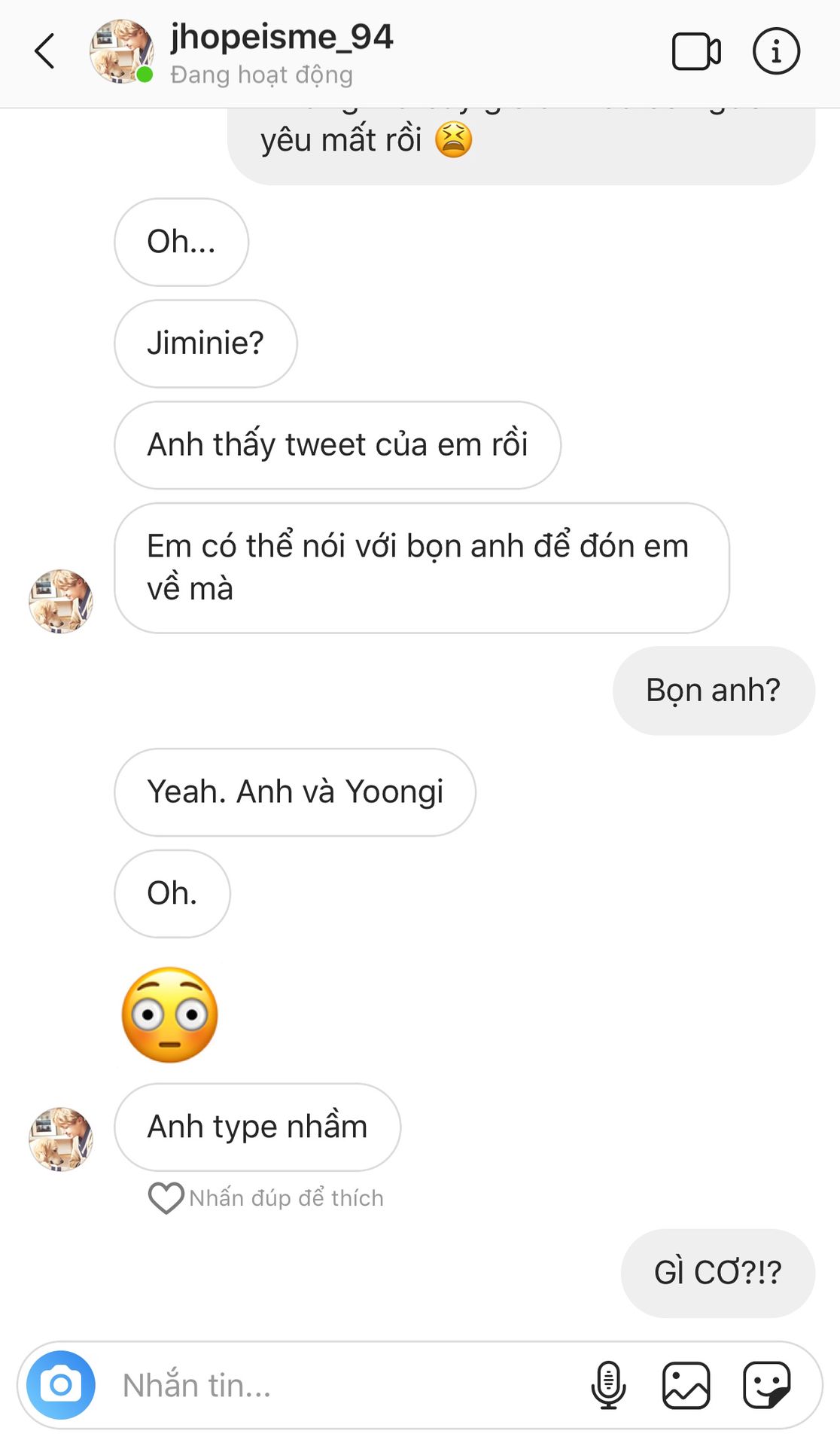Tap avatar beside "Anh type nhầm"
Image resolution: width=840 pixels, height=1446 pixels.
[61, 1139]
